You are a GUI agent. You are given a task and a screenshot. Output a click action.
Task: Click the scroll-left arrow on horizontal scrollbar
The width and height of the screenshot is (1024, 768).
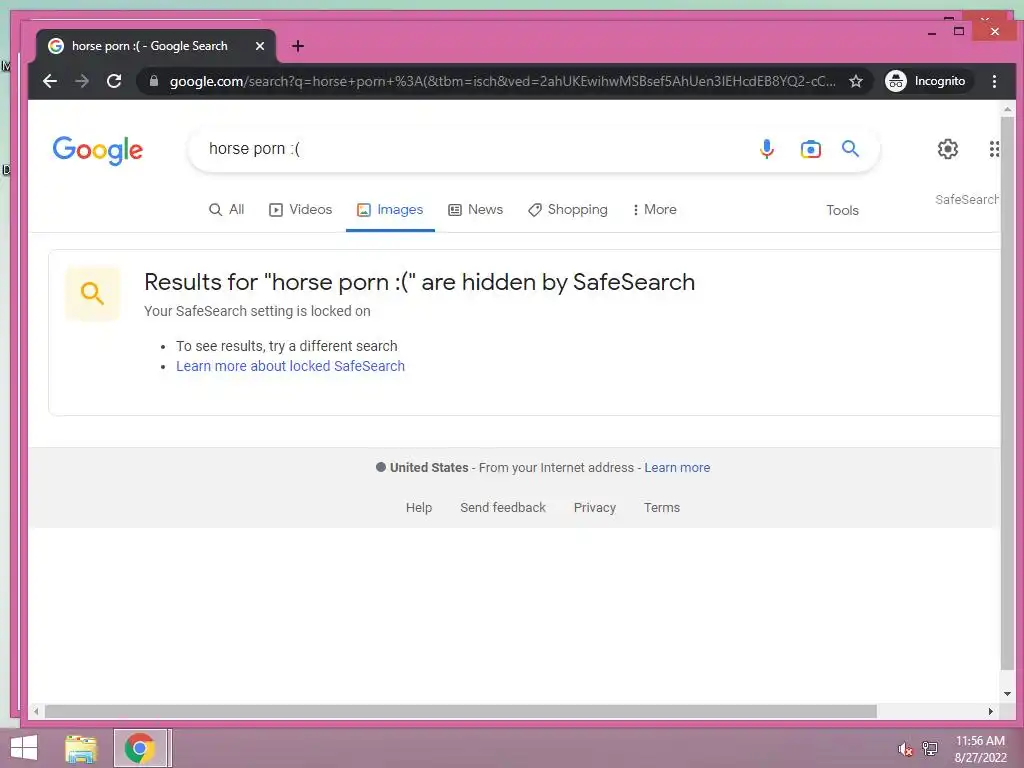point(36,711)
